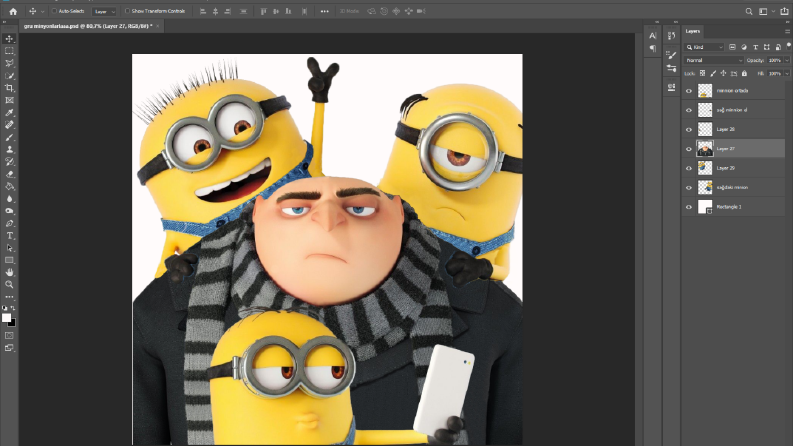The height and width of the screenshot is (446, 793).
Task: Align top edges in options bar
Action: coord(263,11)
